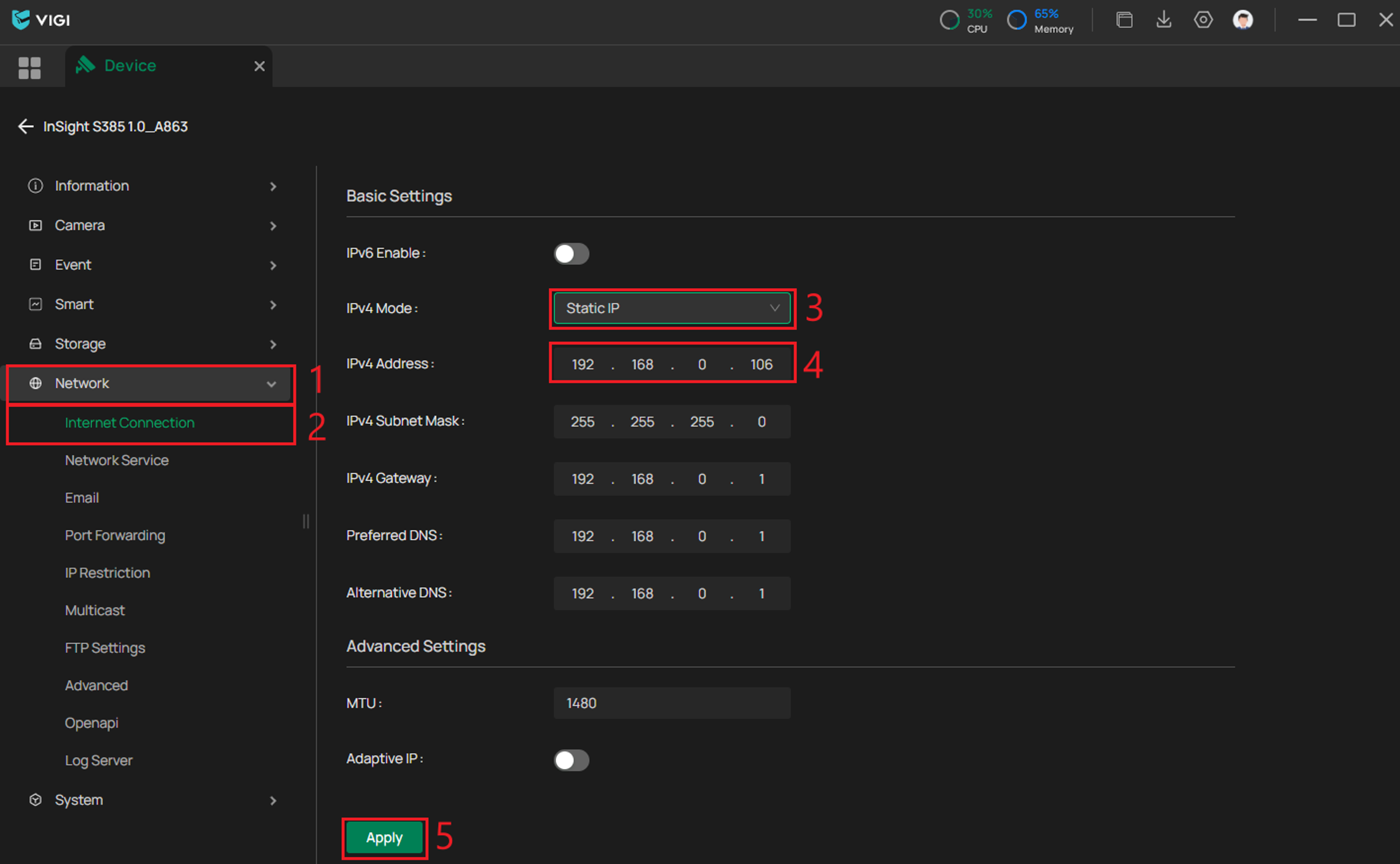Minimize the VIGI window
Viewport: 1400px width, 864px height.
pyautogui.click(x=1307, y=20)
